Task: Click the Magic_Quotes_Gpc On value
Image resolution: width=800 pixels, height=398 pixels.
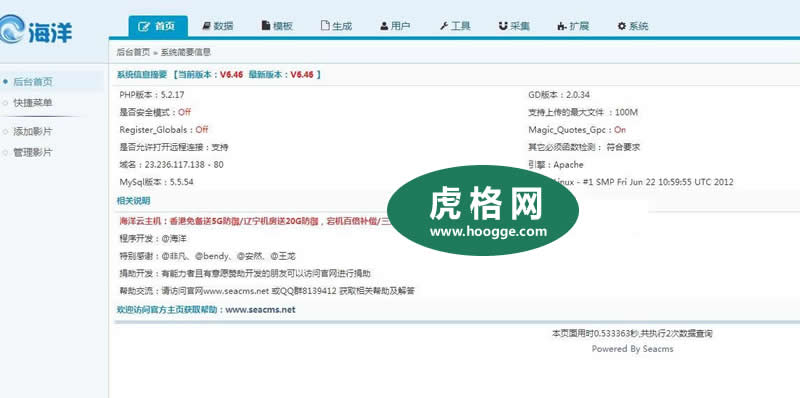Action: pos(620,130)
